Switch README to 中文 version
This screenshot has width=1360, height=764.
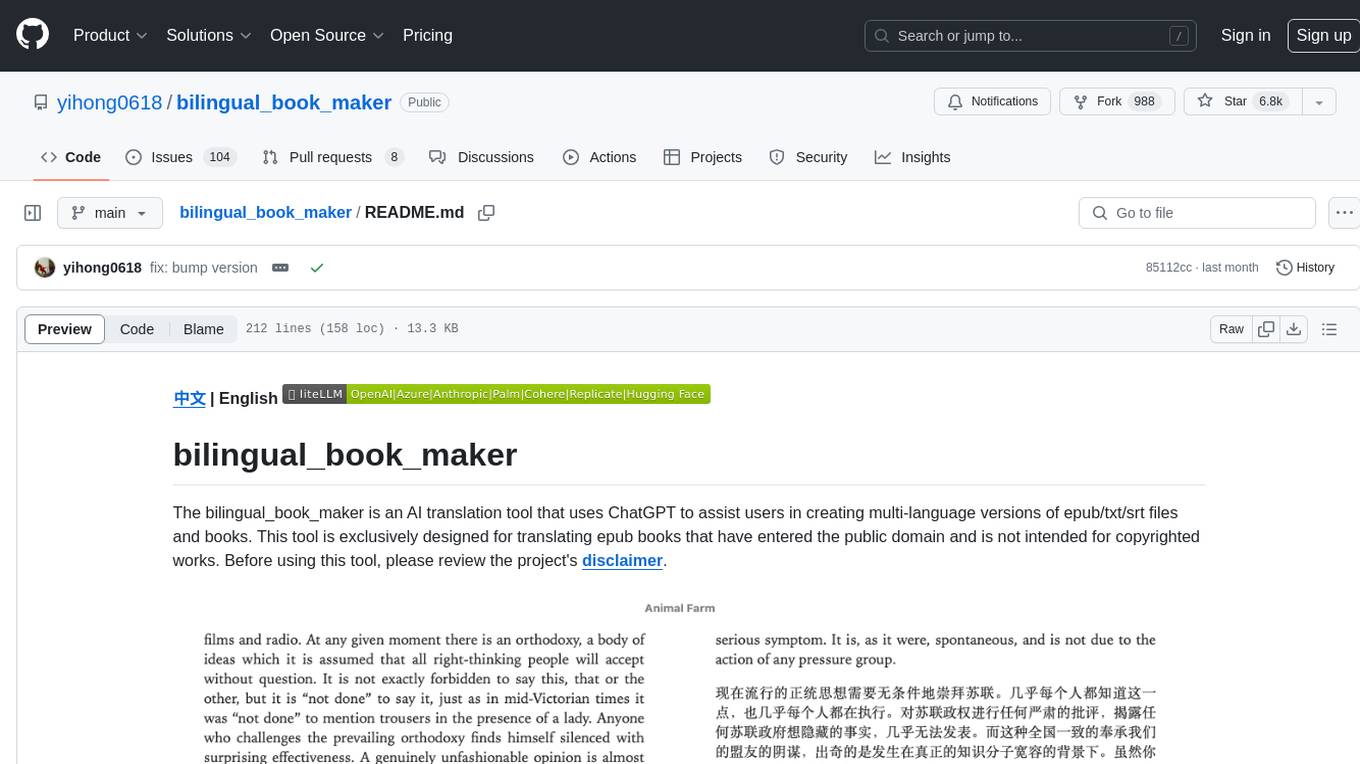(x=190, y=398)
